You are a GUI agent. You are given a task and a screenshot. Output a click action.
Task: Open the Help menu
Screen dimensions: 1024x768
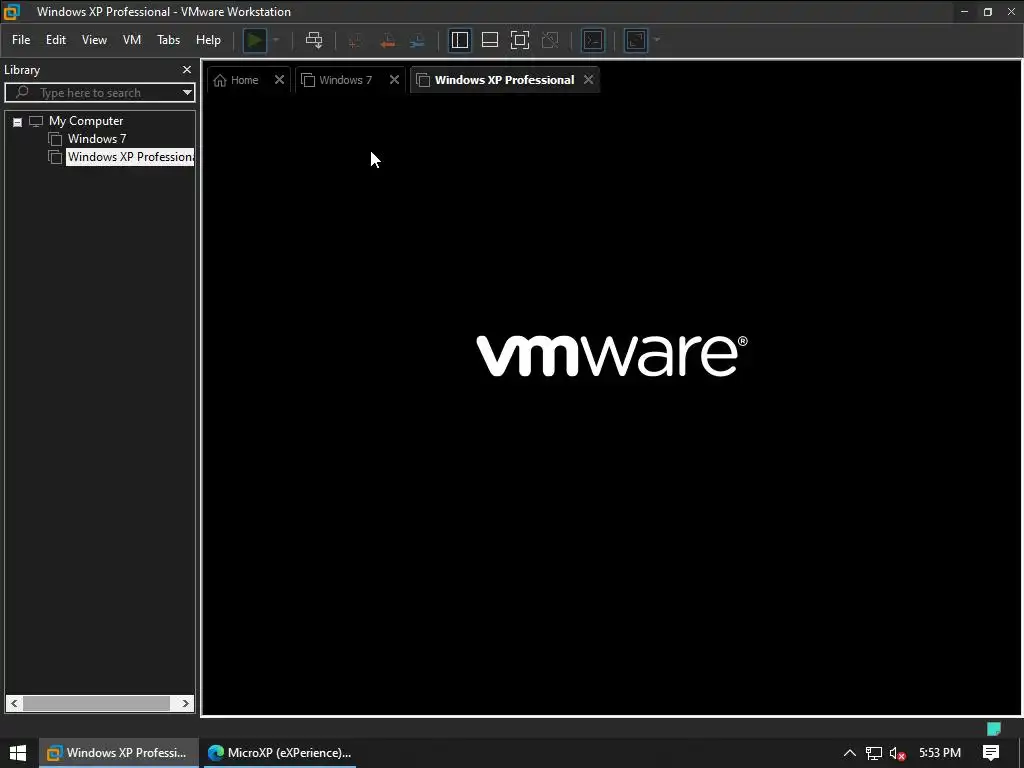coord(208,40)
